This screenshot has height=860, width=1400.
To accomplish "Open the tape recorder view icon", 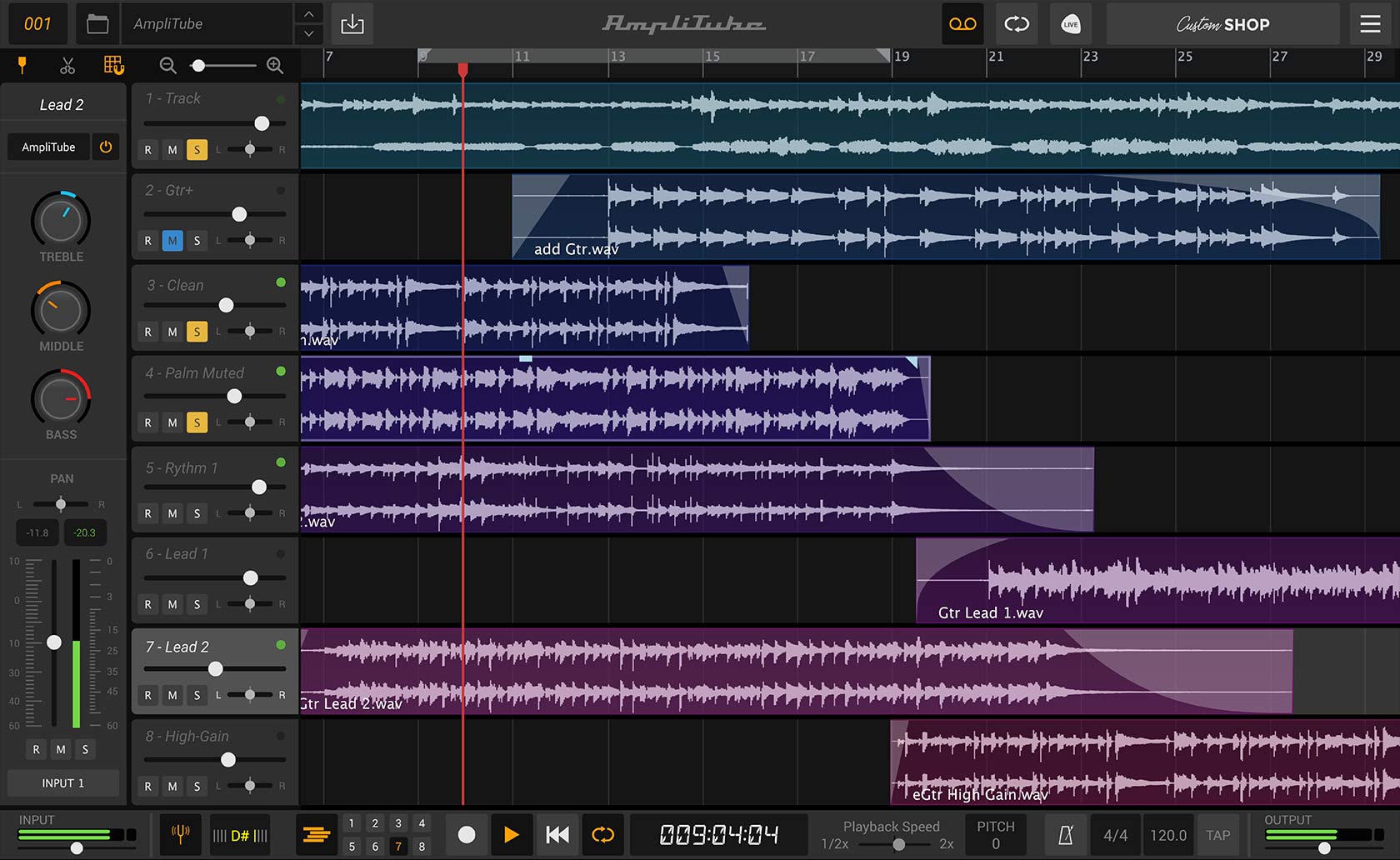I will 962,24.
